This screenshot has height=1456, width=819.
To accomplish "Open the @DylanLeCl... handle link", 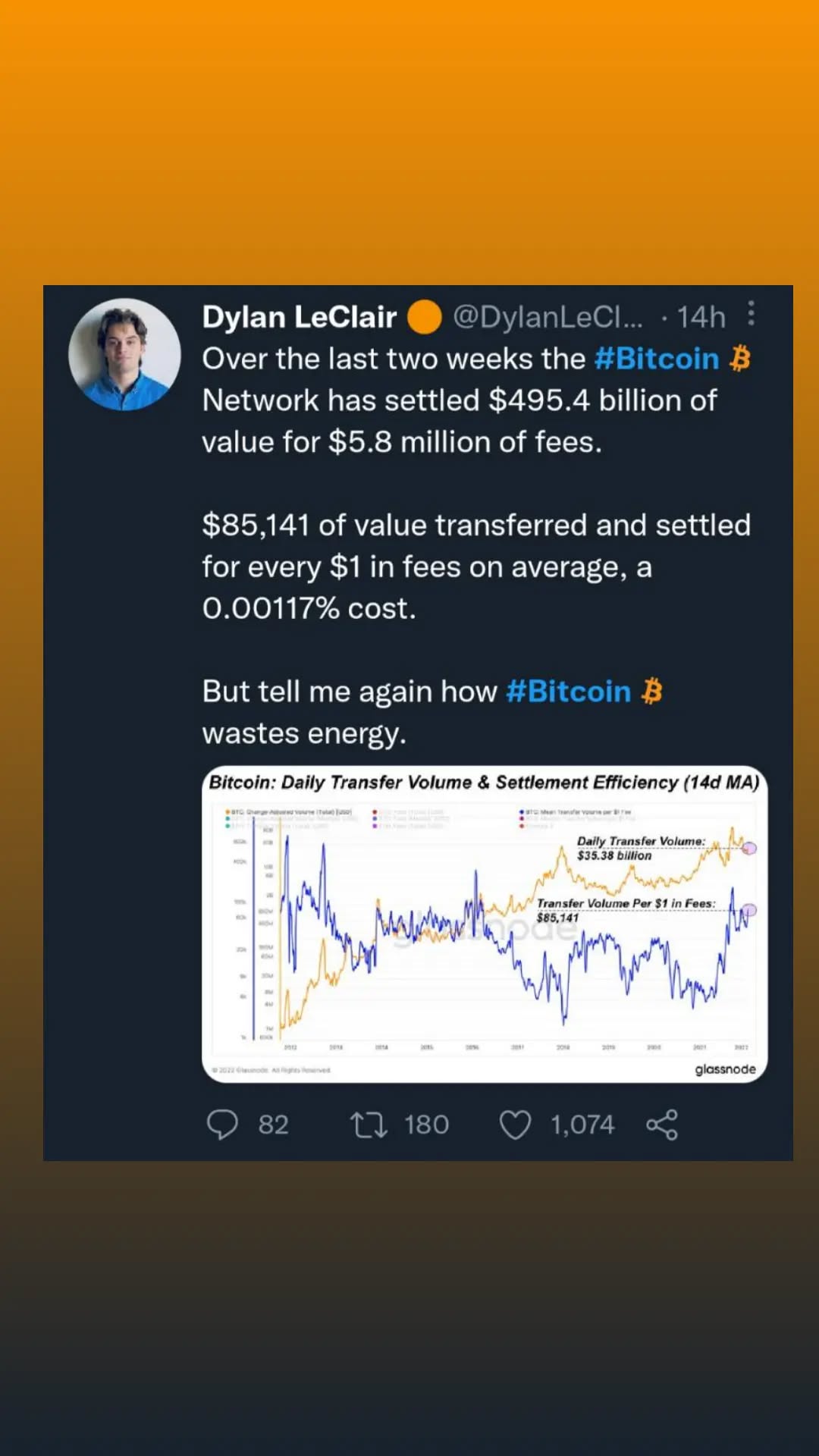I will point(547,317).
